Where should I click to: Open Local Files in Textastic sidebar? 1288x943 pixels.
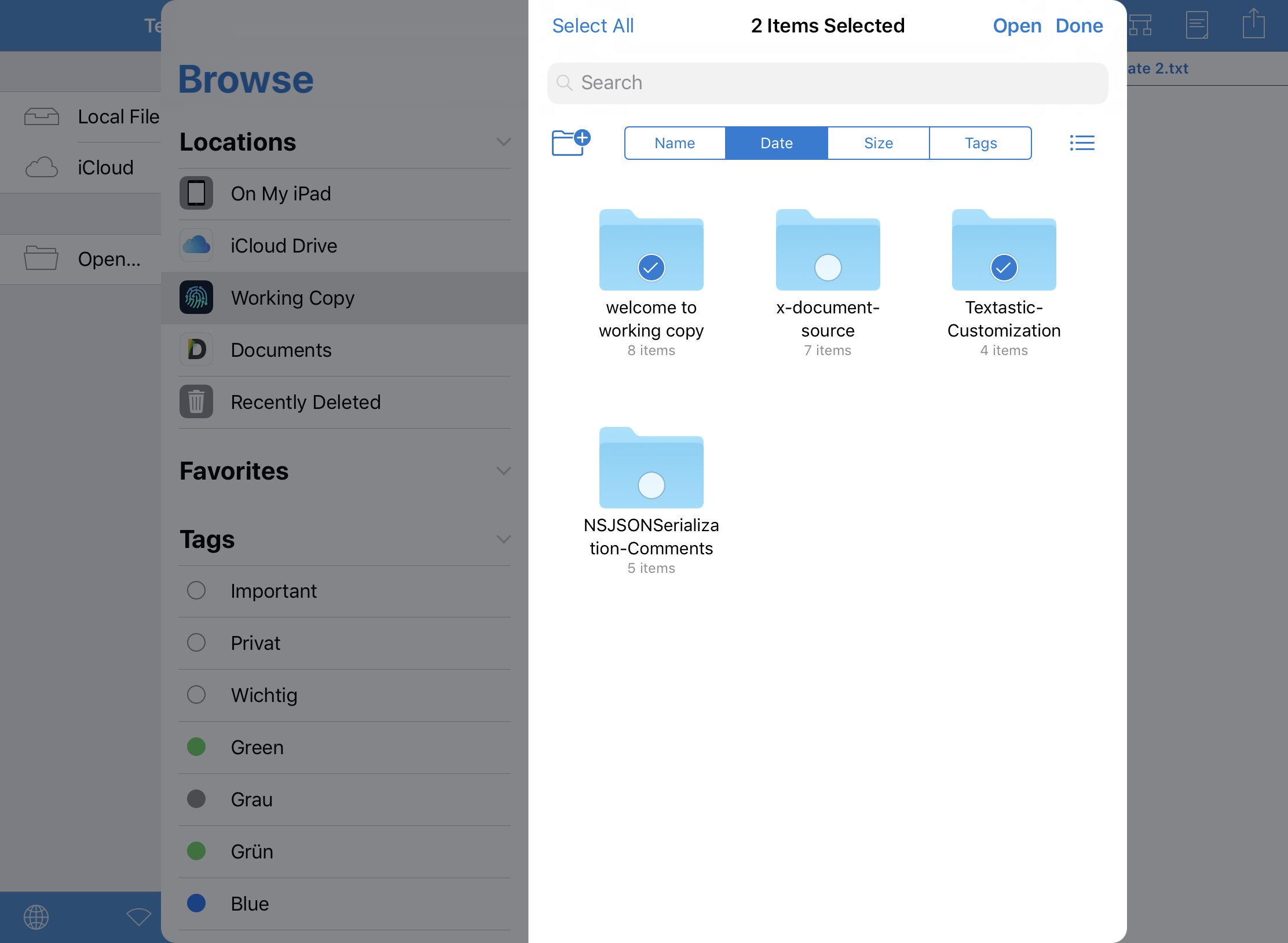pos(80,117)
